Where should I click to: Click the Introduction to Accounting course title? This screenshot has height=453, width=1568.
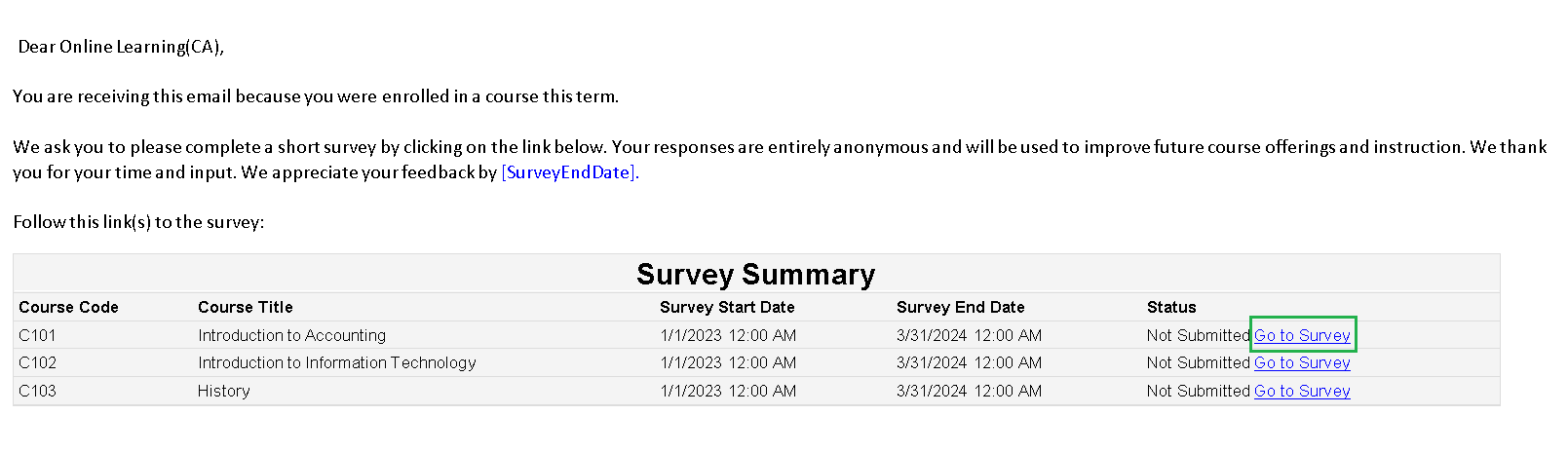[x=291, y=335]
